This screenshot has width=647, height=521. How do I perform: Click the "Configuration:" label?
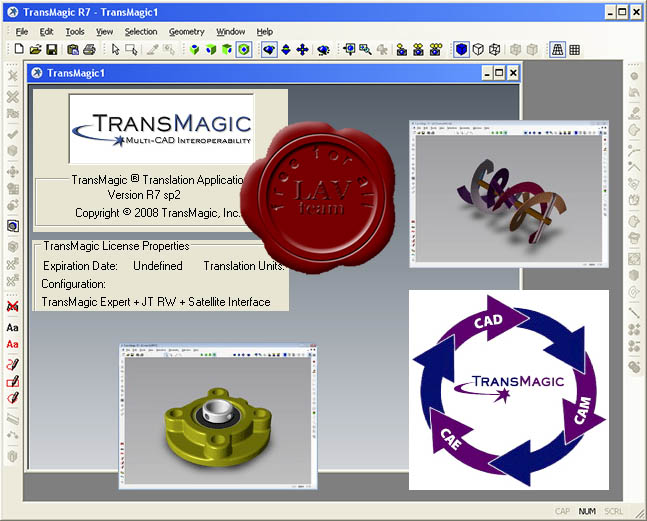[x=73, y=284]
